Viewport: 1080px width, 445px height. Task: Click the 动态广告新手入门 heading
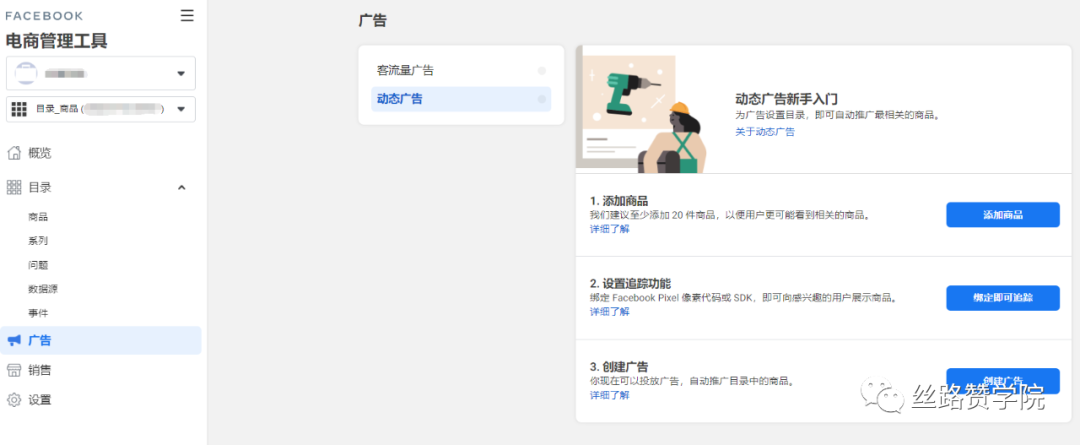point(787,99)
